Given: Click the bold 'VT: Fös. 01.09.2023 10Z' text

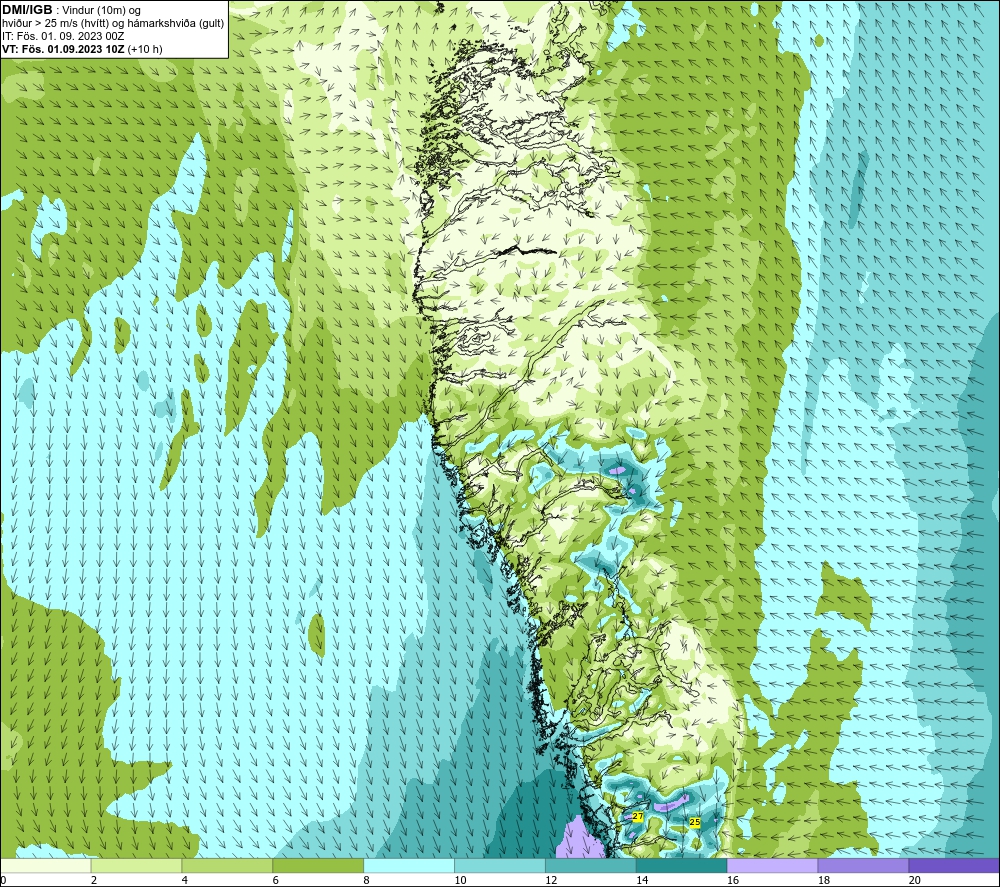Looking at the screenshot, I should click(63, 49).
